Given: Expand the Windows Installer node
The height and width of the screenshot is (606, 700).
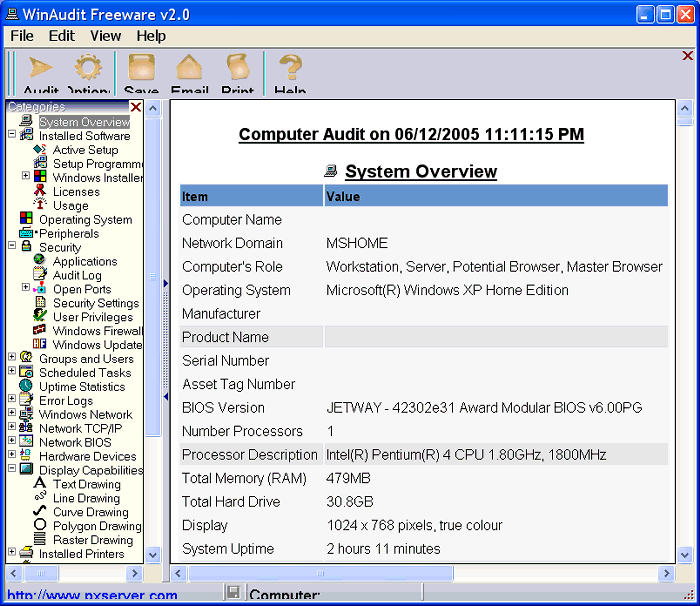Looking at the screenshot, I should [x=26, y=176].
